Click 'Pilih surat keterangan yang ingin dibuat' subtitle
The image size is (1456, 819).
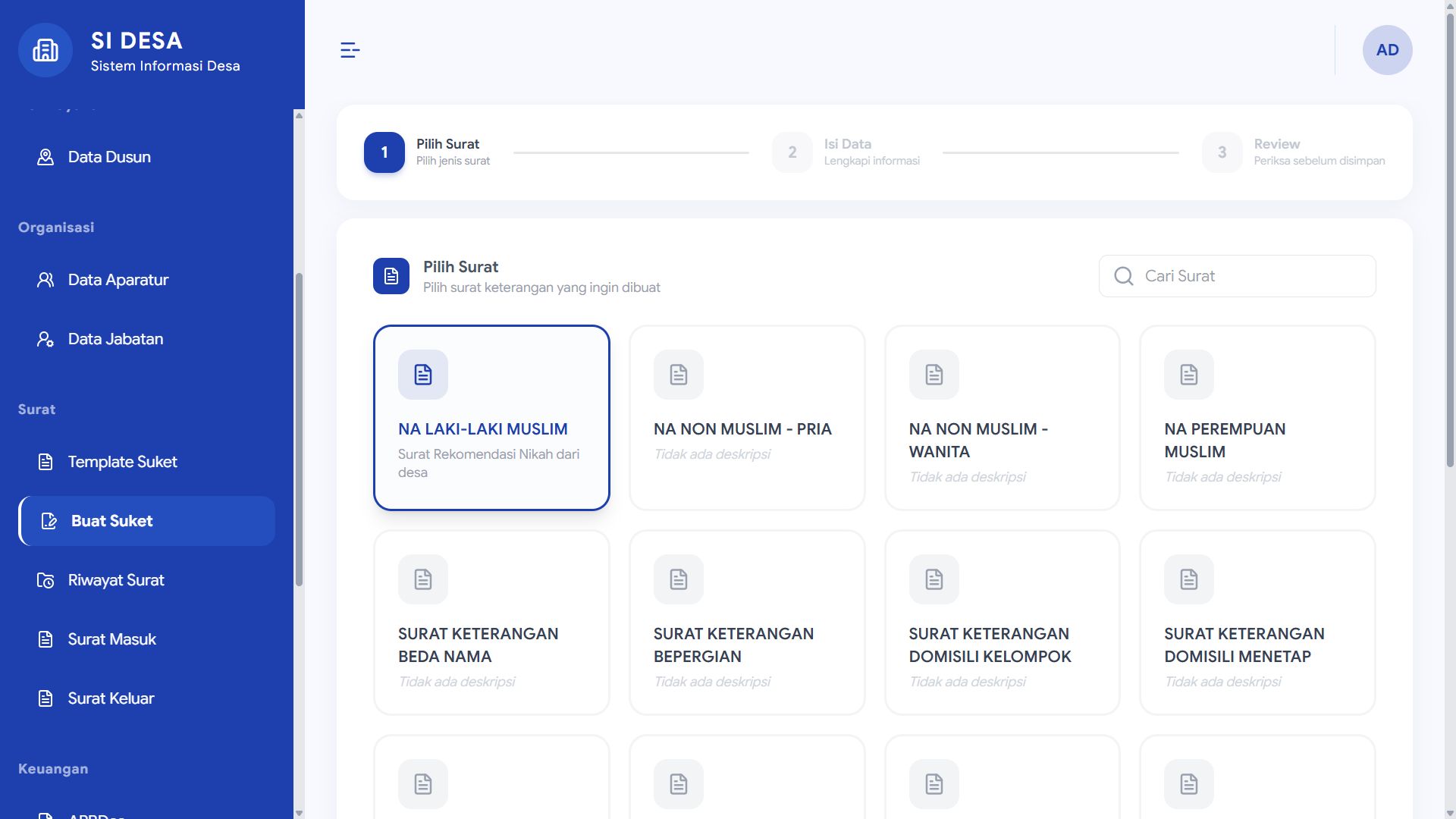tap(541, 287)
